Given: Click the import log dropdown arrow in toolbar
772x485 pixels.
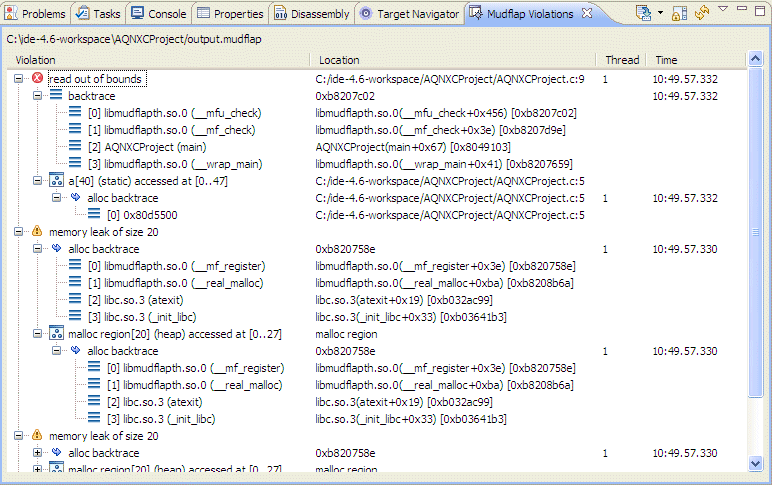Looking at the screenshot, I should 661,14.
